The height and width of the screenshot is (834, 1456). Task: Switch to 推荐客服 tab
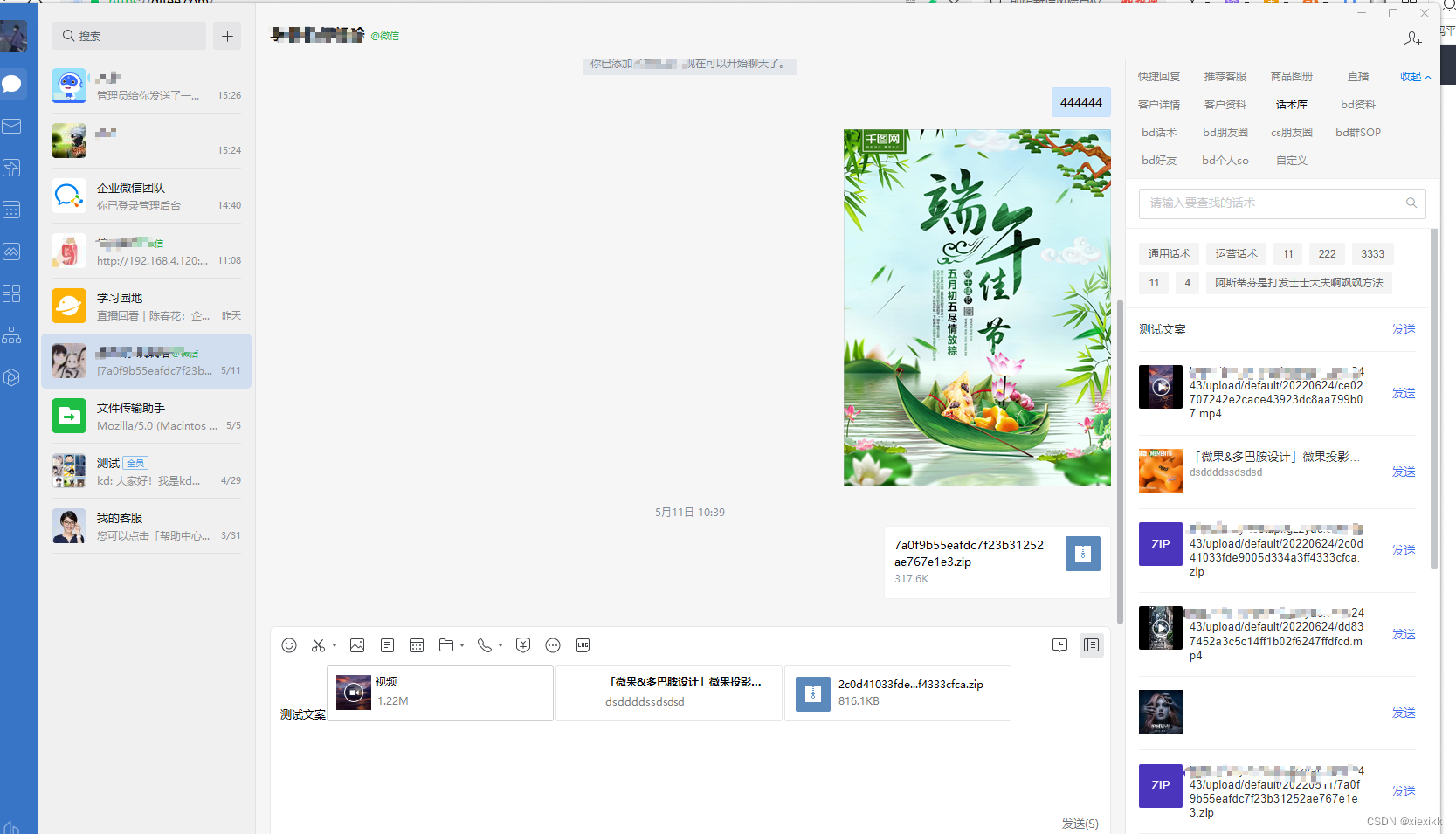pyautogui.click(x=1225, y=77)
